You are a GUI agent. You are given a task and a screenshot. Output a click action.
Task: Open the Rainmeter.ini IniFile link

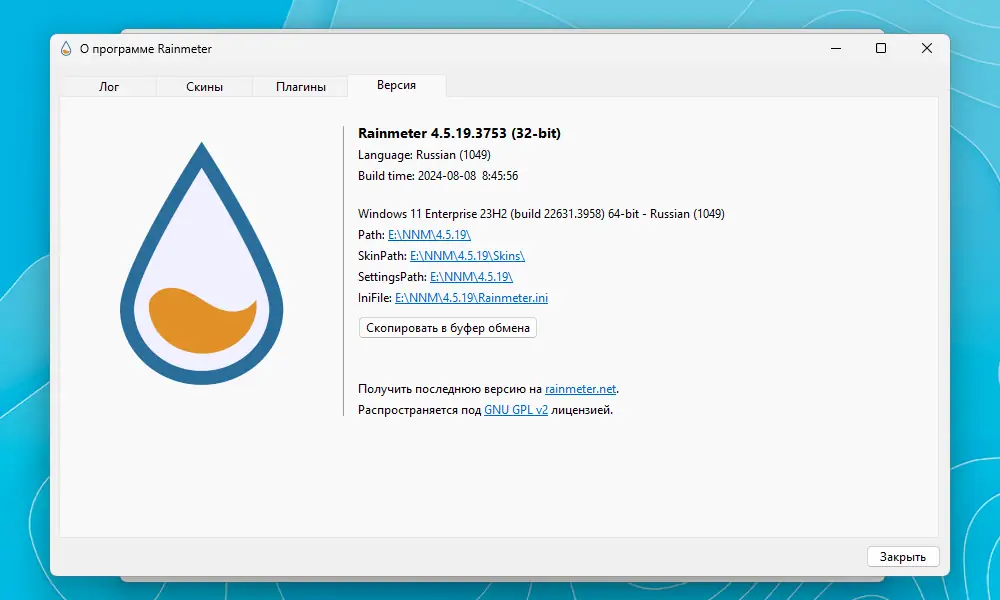[x=471, y=298]
